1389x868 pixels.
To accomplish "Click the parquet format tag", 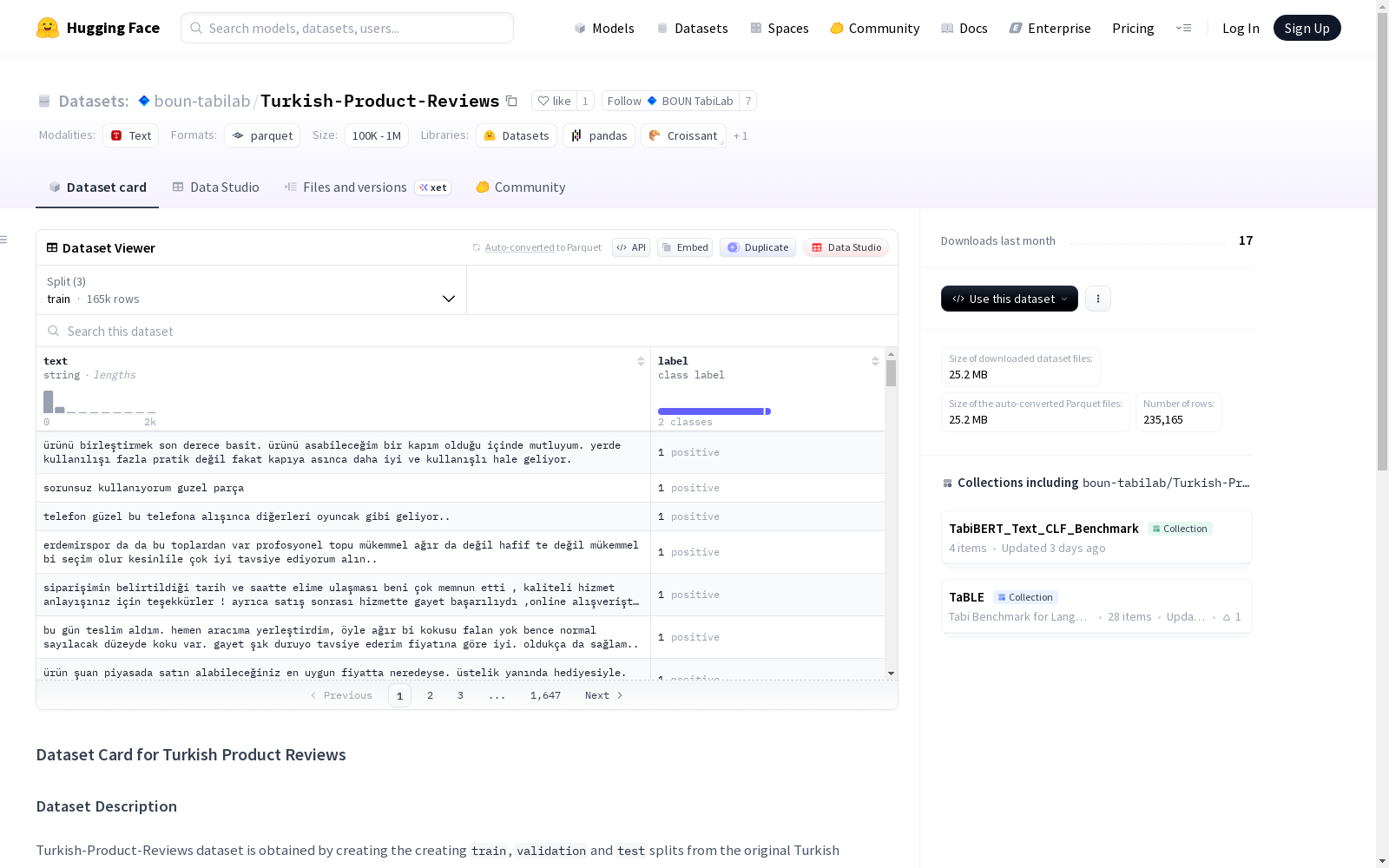I will (262, 135).
